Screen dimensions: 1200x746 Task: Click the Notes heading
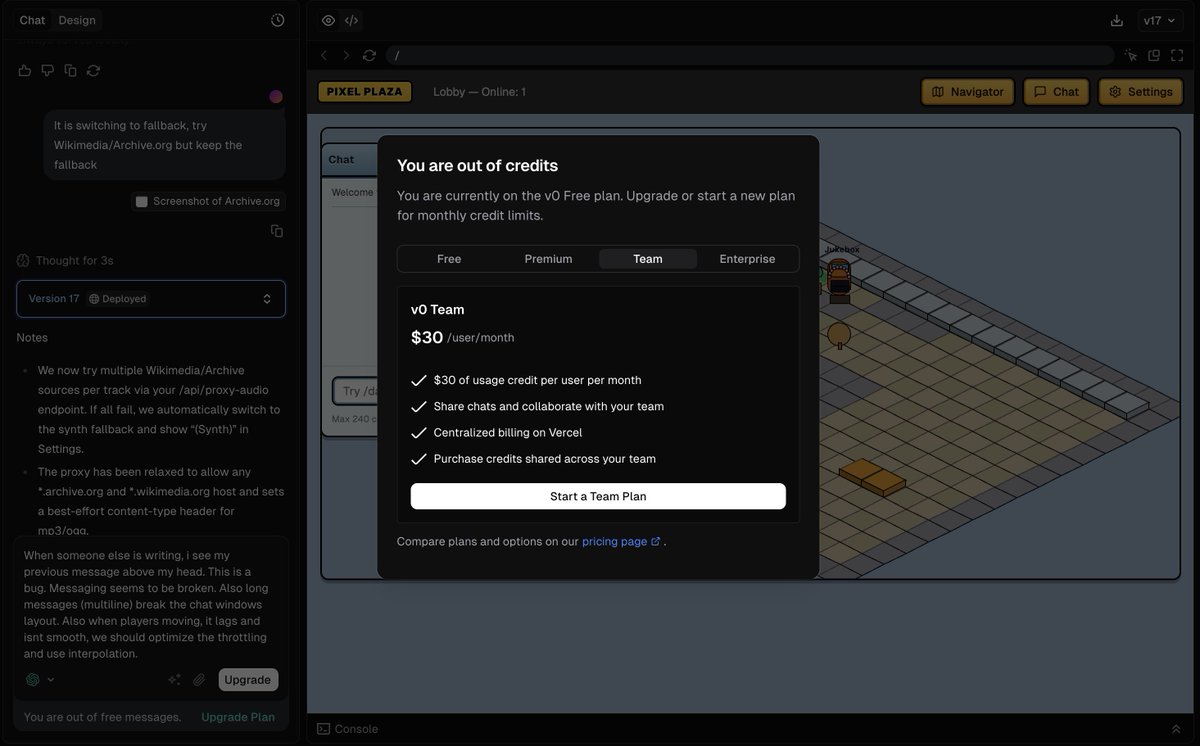pyautogui.click(x=32, y=338)
